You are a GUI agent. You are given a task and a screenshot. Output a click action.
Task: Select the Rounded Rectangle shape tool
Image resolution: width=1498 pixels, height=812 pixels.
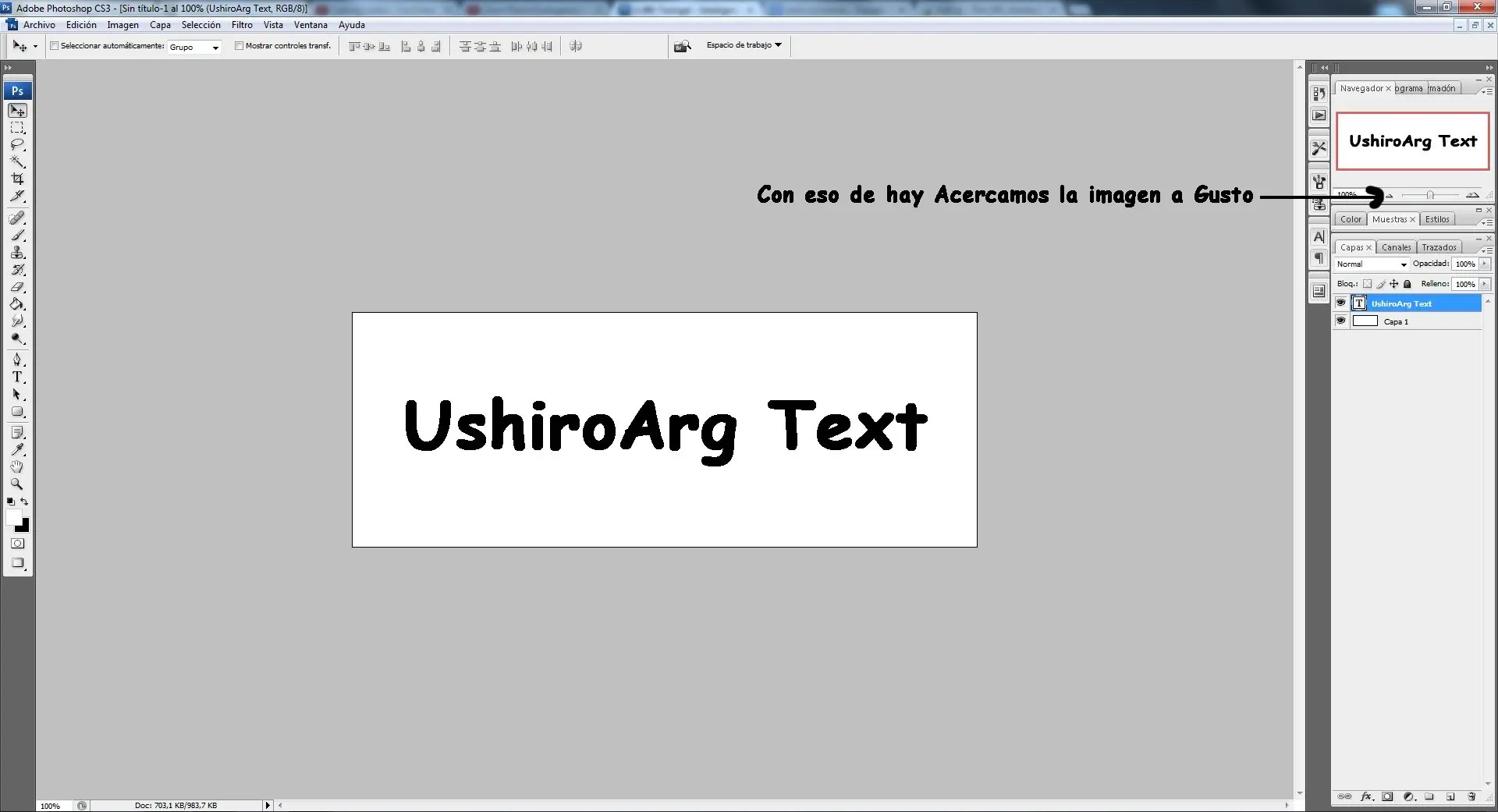click(17, 412)
